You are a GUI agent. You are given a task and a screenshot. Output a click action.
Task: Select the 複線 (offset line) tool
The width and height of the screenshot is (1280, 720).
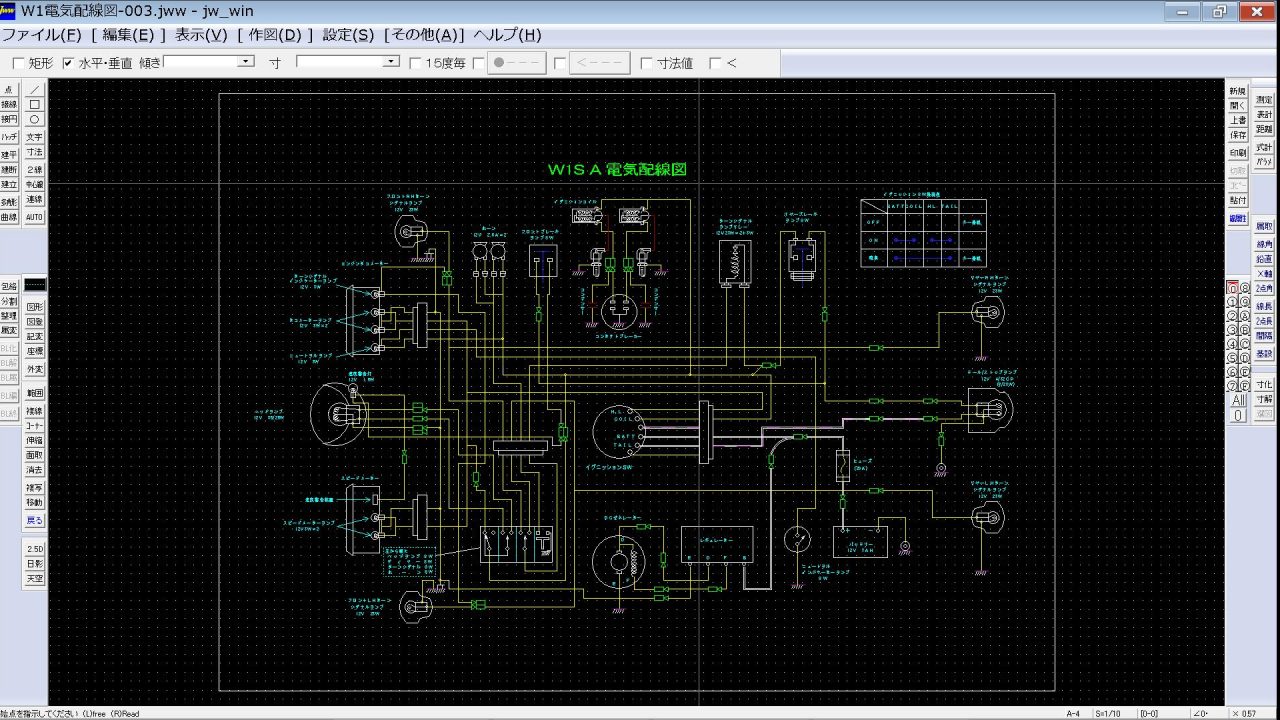coord(35,411)
